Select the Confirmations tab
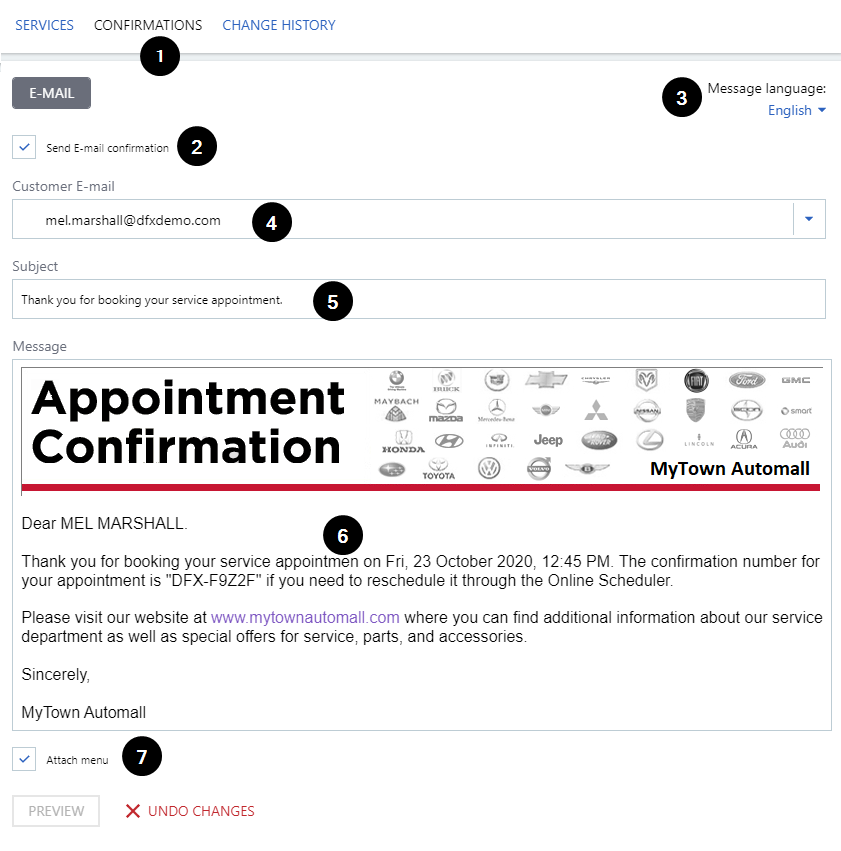Image resolution: width=841 pixels, height=851 pixels. pos(148,25)
